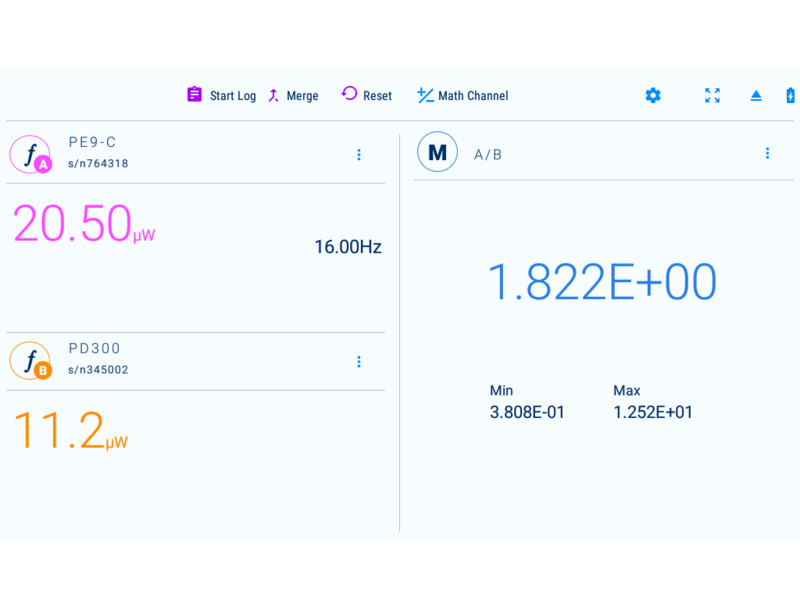Open settings with the gear icon
800x600 pixels.
pyautogui.click(x=653, y=95)
